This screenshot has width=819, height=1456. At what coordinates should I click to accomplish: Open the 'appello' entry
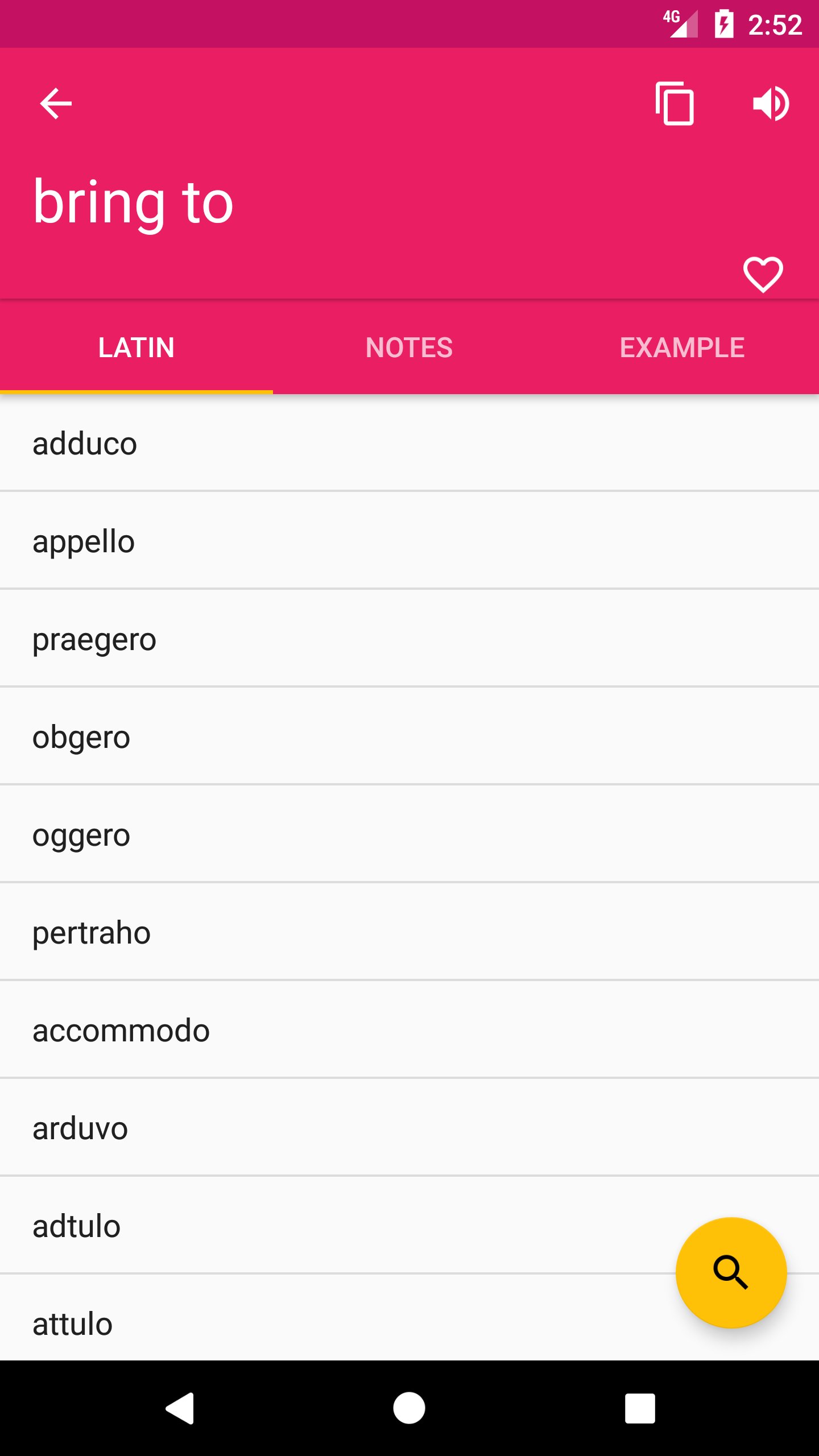point(84,541)
